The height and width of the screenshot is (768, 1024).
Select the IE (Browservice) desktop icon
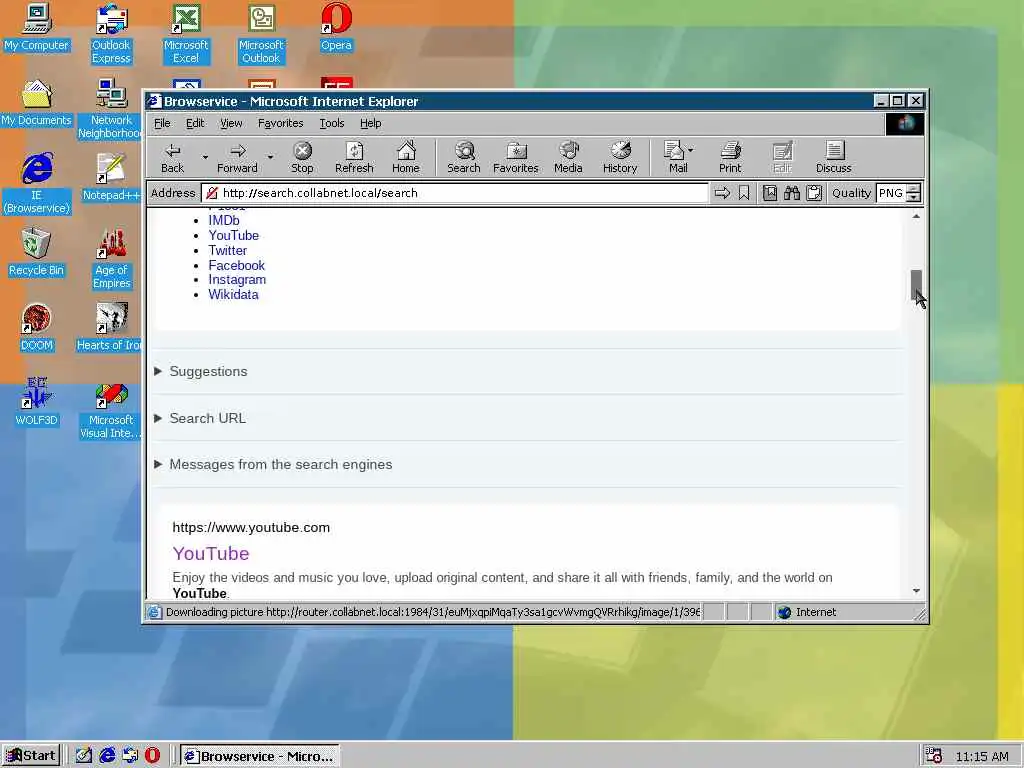coord(36,184)
